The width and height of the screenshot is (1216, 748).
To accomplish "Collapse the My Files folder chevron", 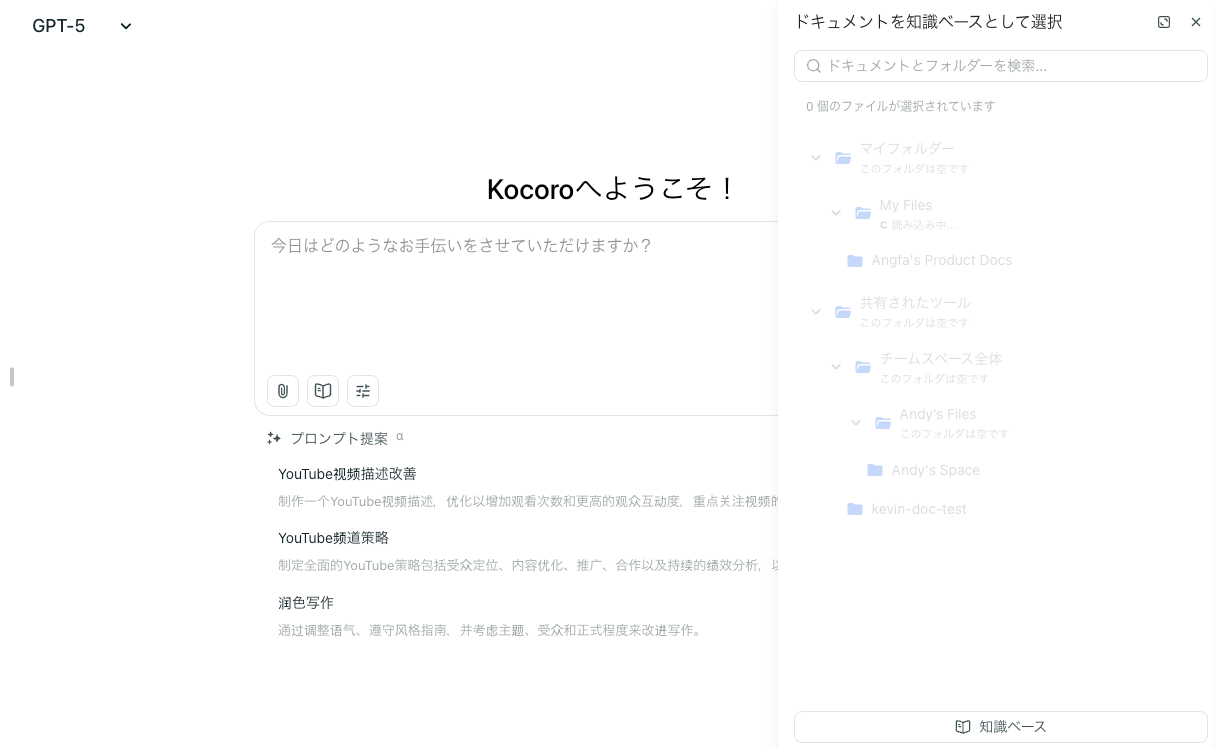I will 836,213.
